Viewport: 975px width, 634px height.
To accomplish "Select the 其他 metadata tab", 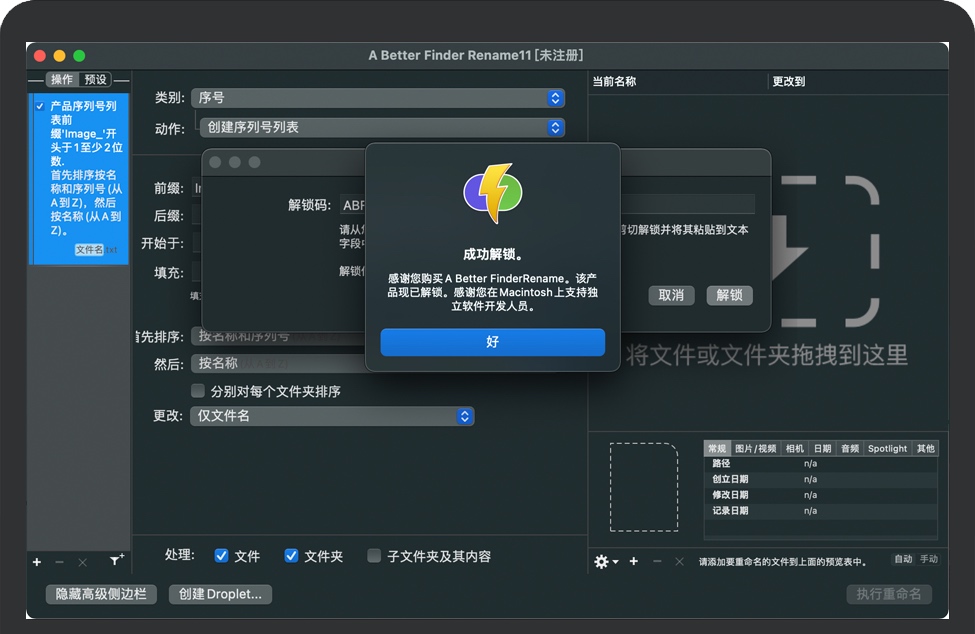I will (925, 448).
